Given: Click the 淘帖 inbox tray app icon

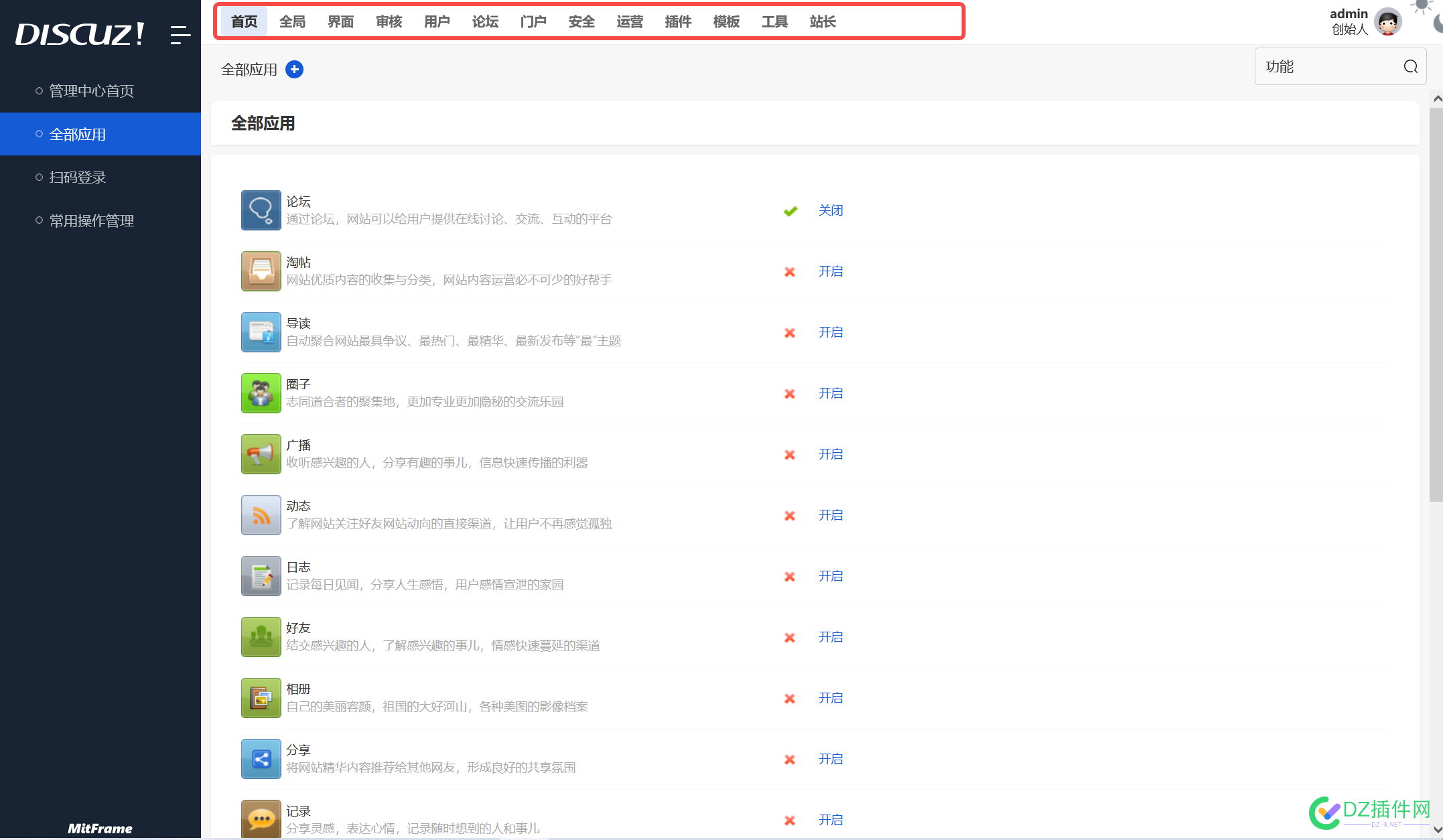Looking at the screenshot, I should click(x=261, y=271).
